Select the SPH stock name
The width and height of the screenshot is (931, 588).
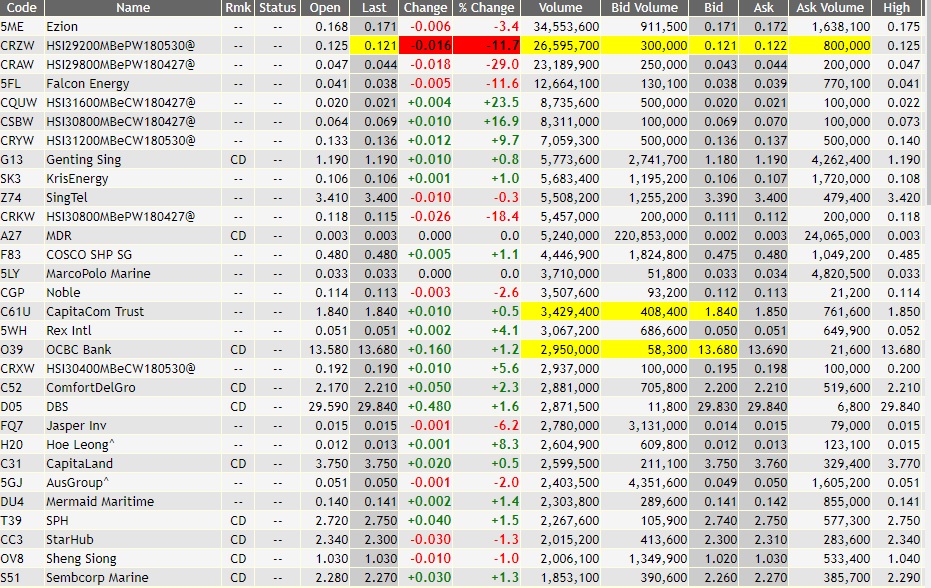click(x=57, y=521)
